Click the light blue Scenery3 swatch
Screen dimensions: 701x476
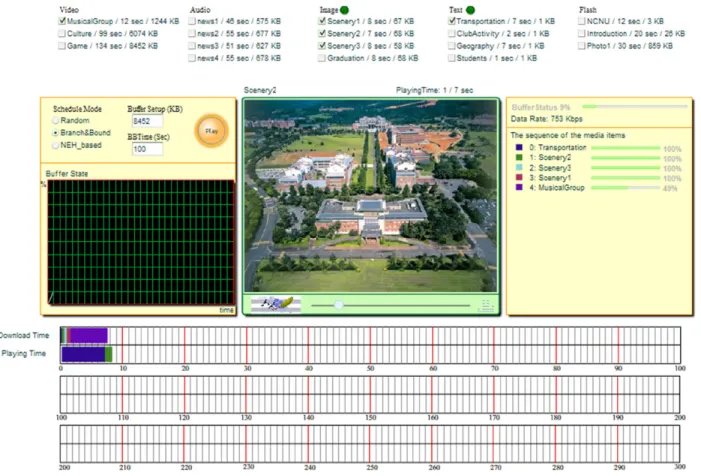(x=519, y=168)
